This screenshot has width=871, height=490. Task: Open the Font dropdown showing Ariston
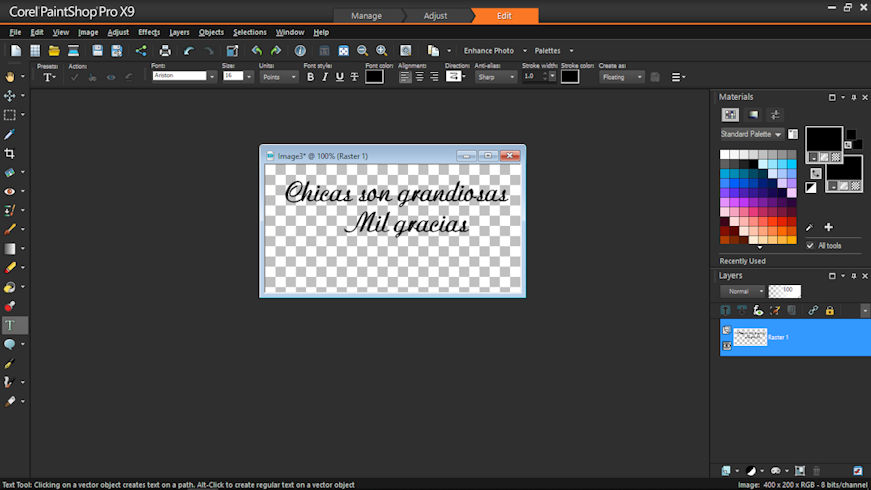pos(212,77)
